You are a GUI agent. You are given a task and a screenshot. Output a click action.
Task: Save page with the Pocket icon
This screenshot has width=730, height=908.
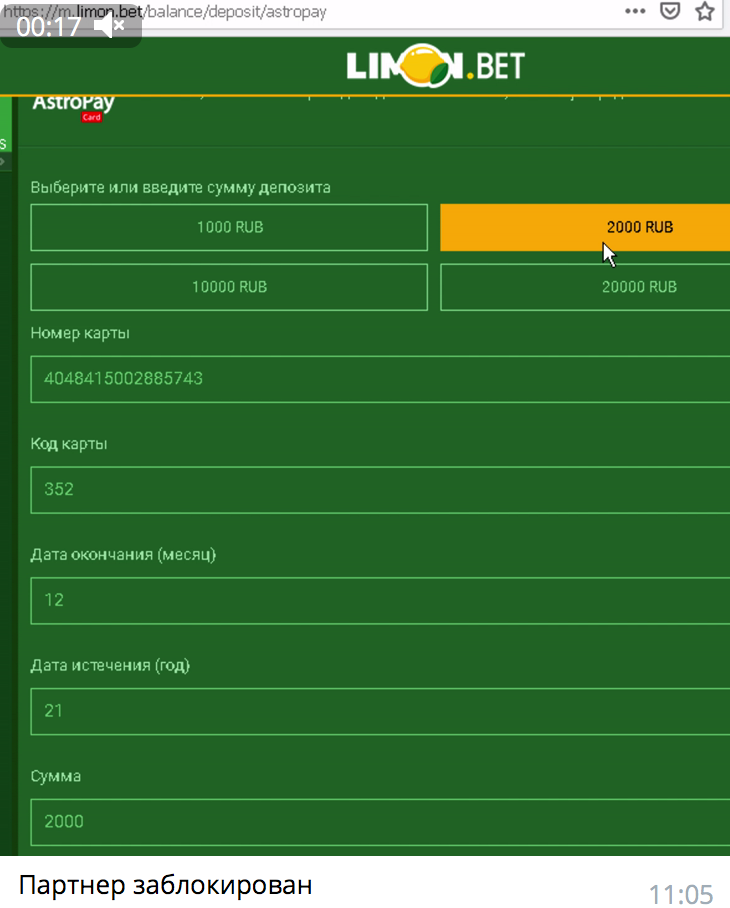(670, 11)
